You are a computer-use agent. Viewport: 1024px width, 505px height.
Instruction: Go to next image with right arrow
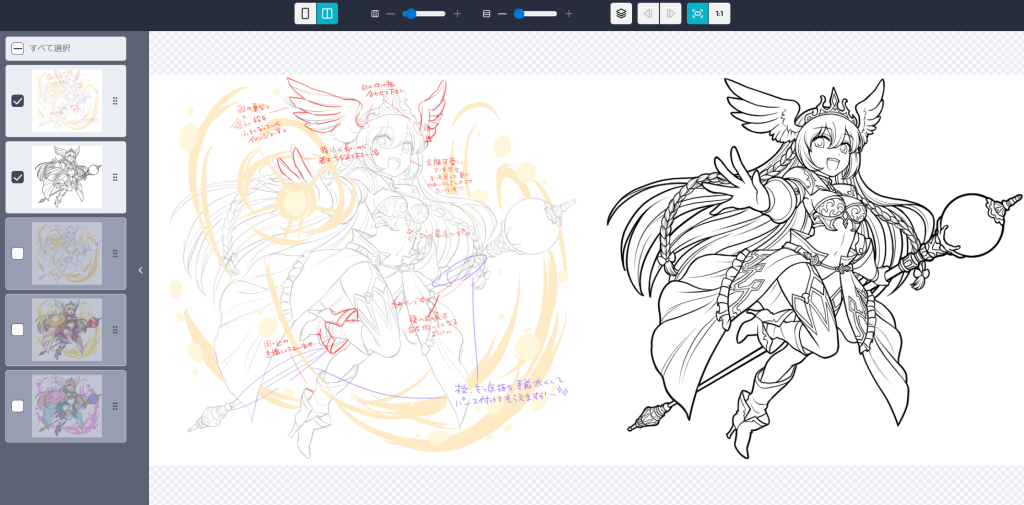pos(671,14)
